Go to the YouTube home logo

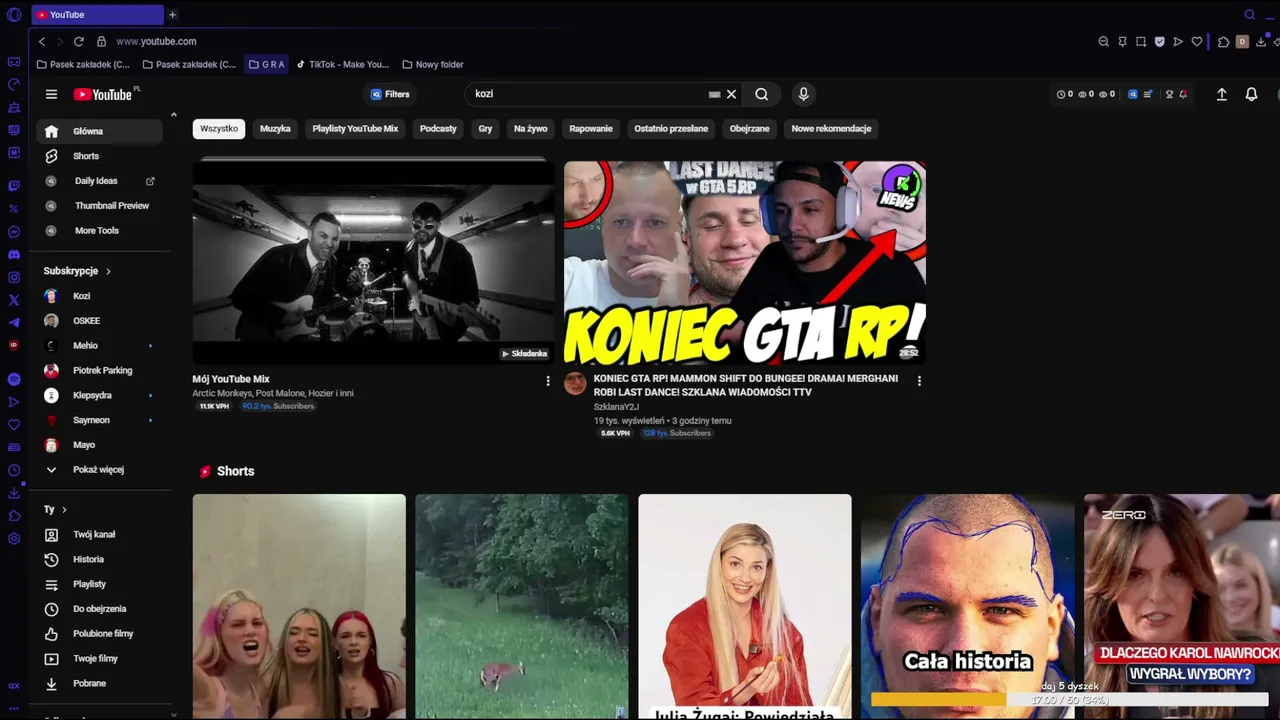(102, 94)
